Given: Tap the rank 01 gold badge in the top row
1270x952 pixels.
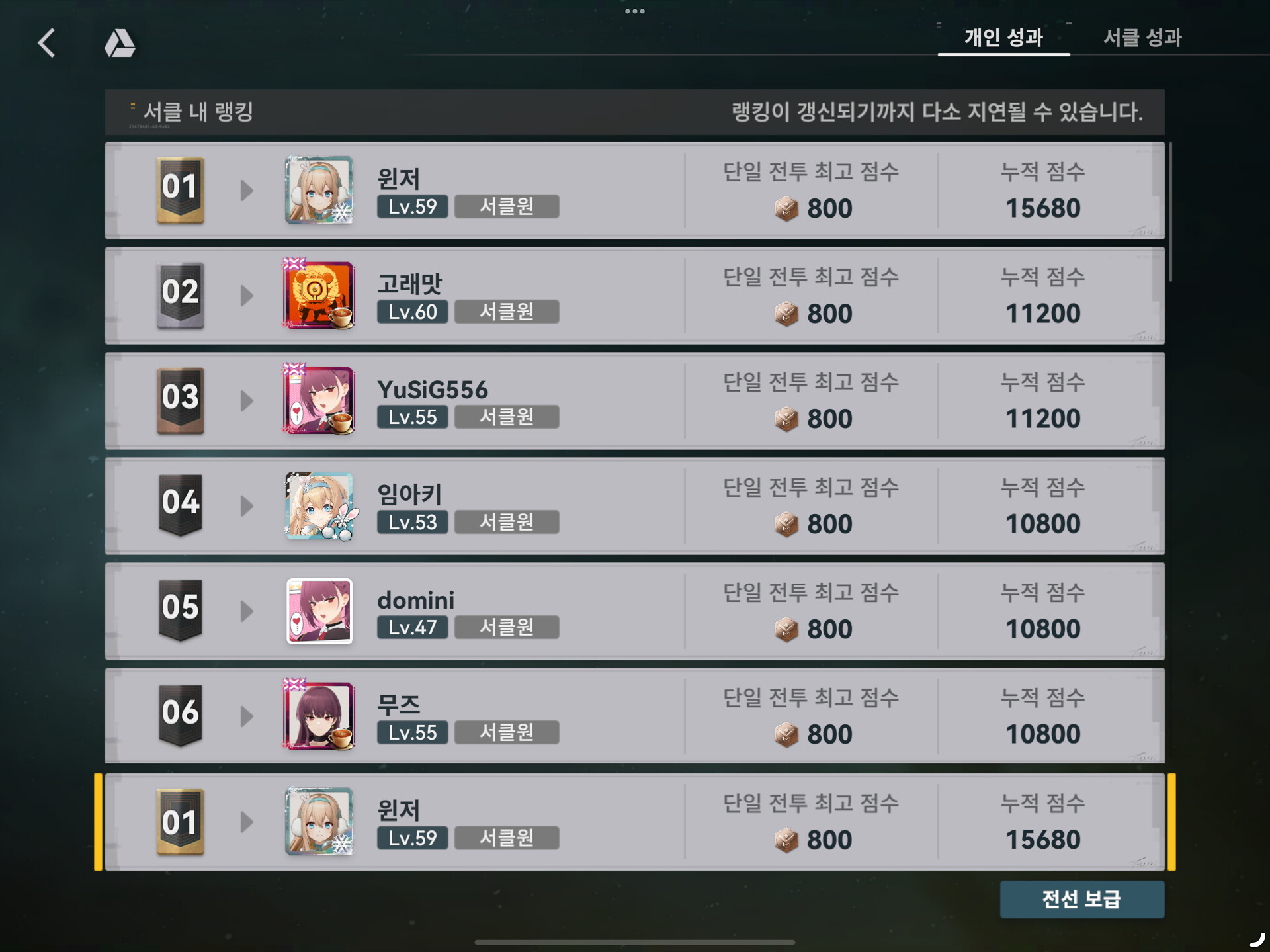Looking at the screenshot, I should point(180,190).
